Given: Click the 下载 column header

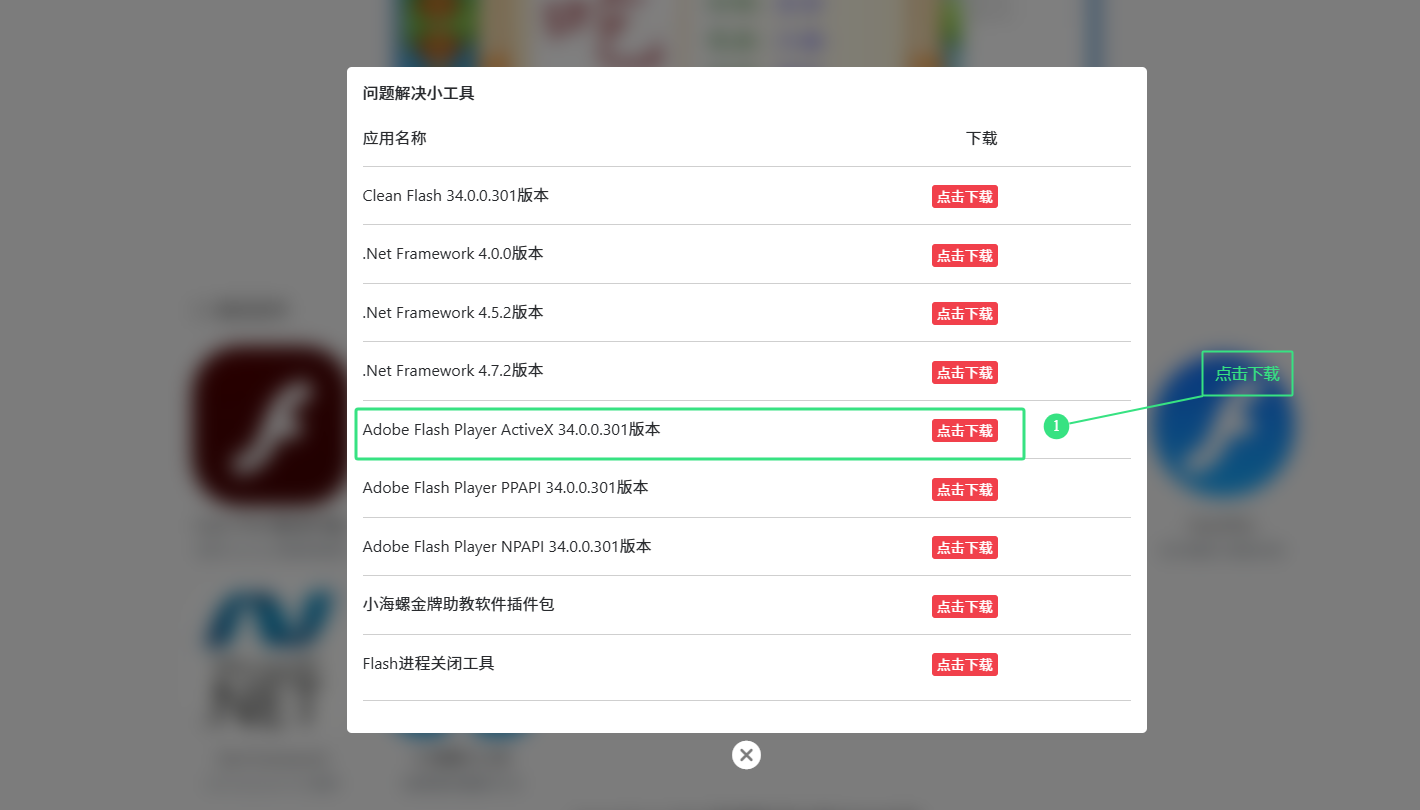Looking at the screenshot, I should pyautogui.click(x=981, y=138).
